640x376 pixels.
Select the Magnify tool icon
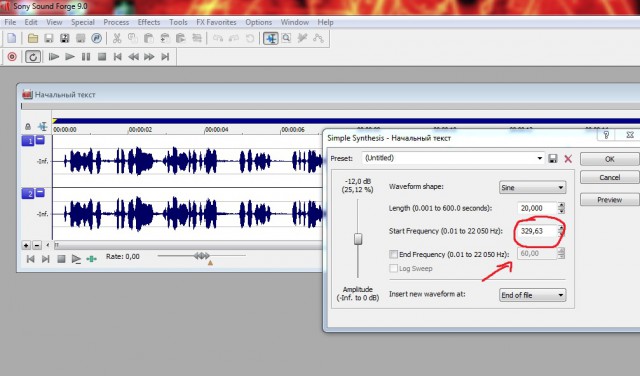(287, 38)
